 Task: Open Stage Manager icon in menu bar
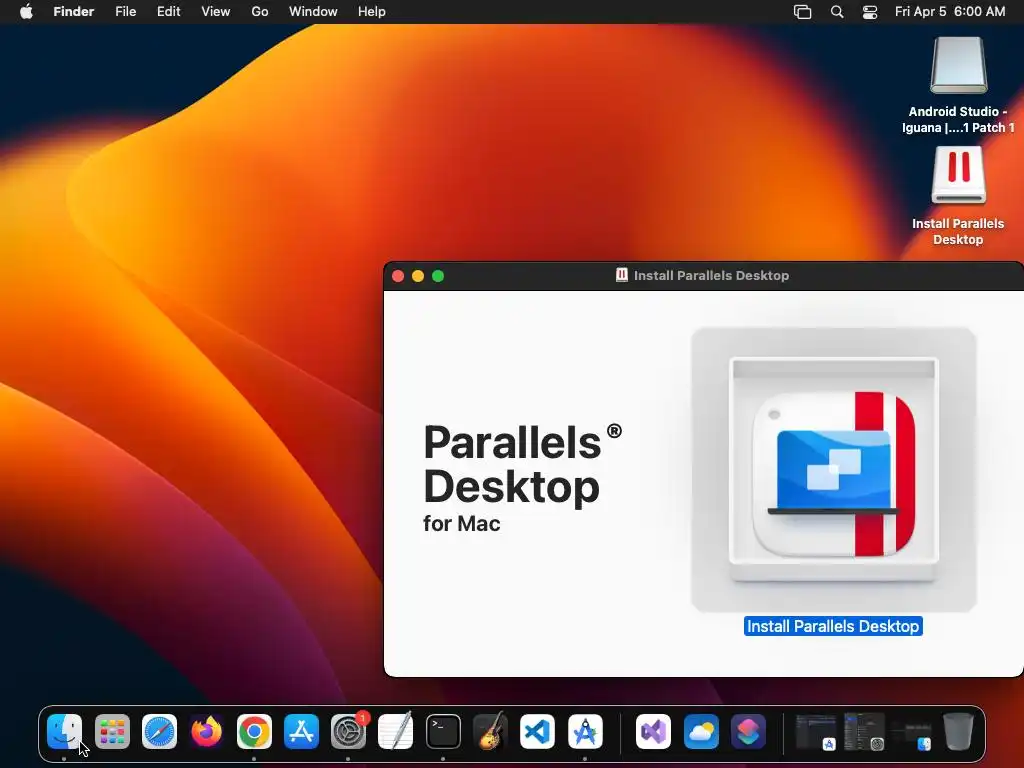tap(803, 12)
